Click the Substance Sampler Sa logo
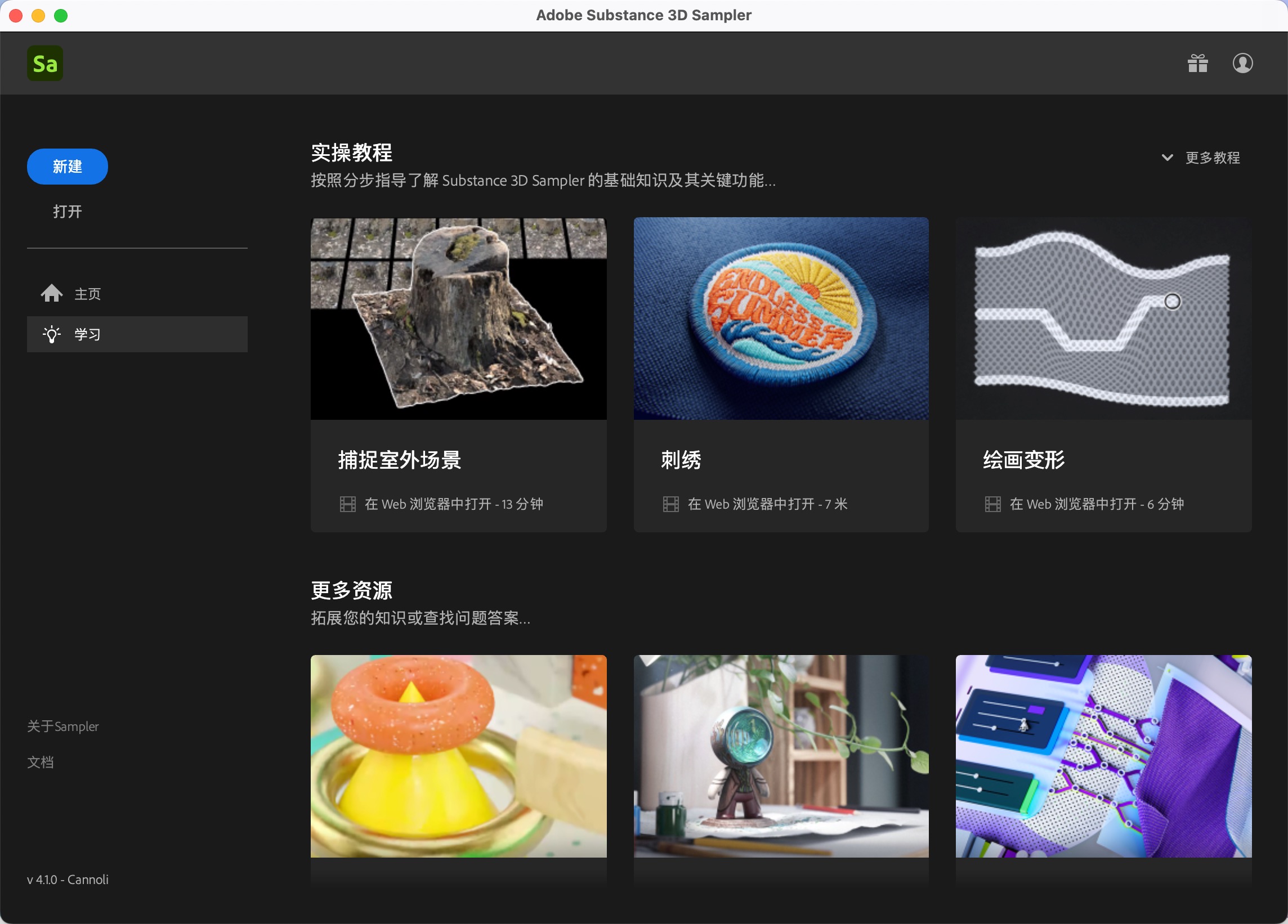1288x924 pixels. tap(45, 63)
